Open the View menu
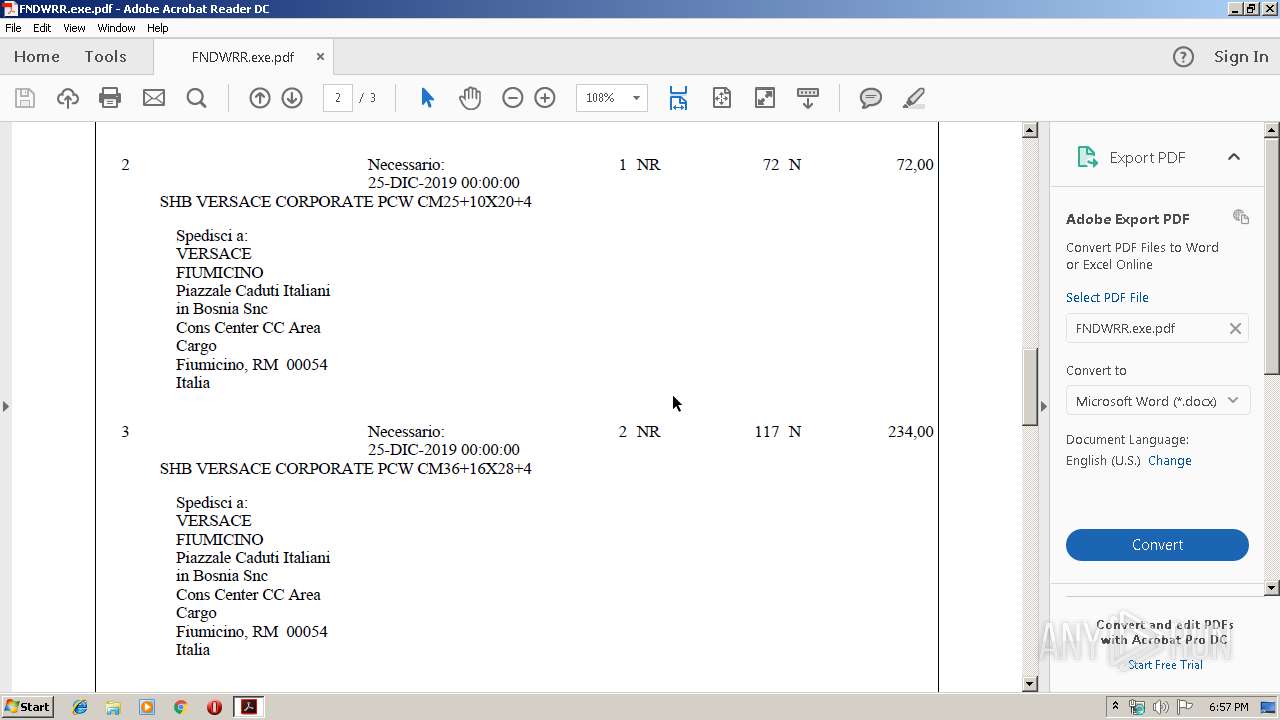 click(x=75, y=28)
